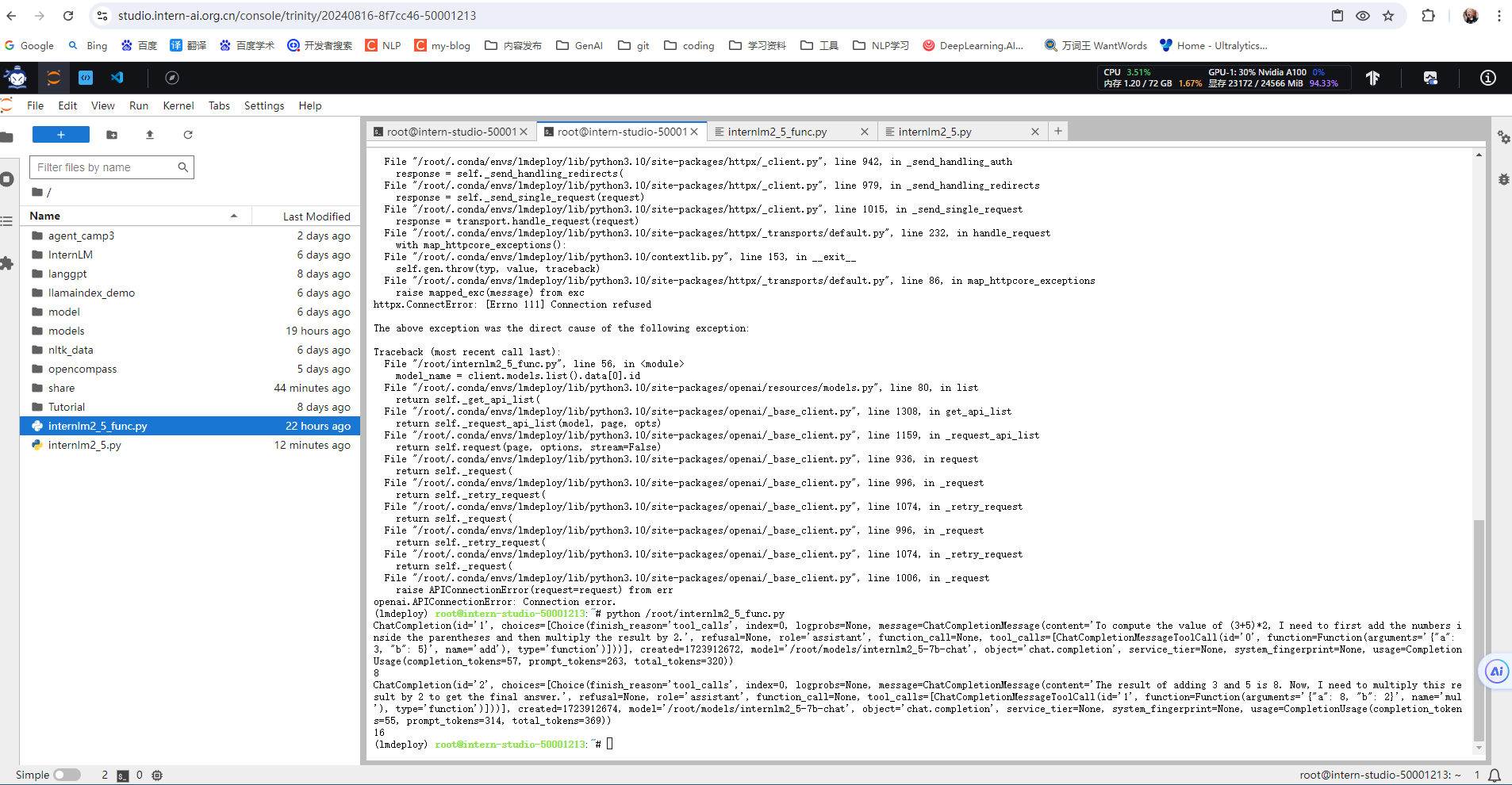Click the root folder breadcrumb icon
This screenshot has height=785, width=1512.
37,192
